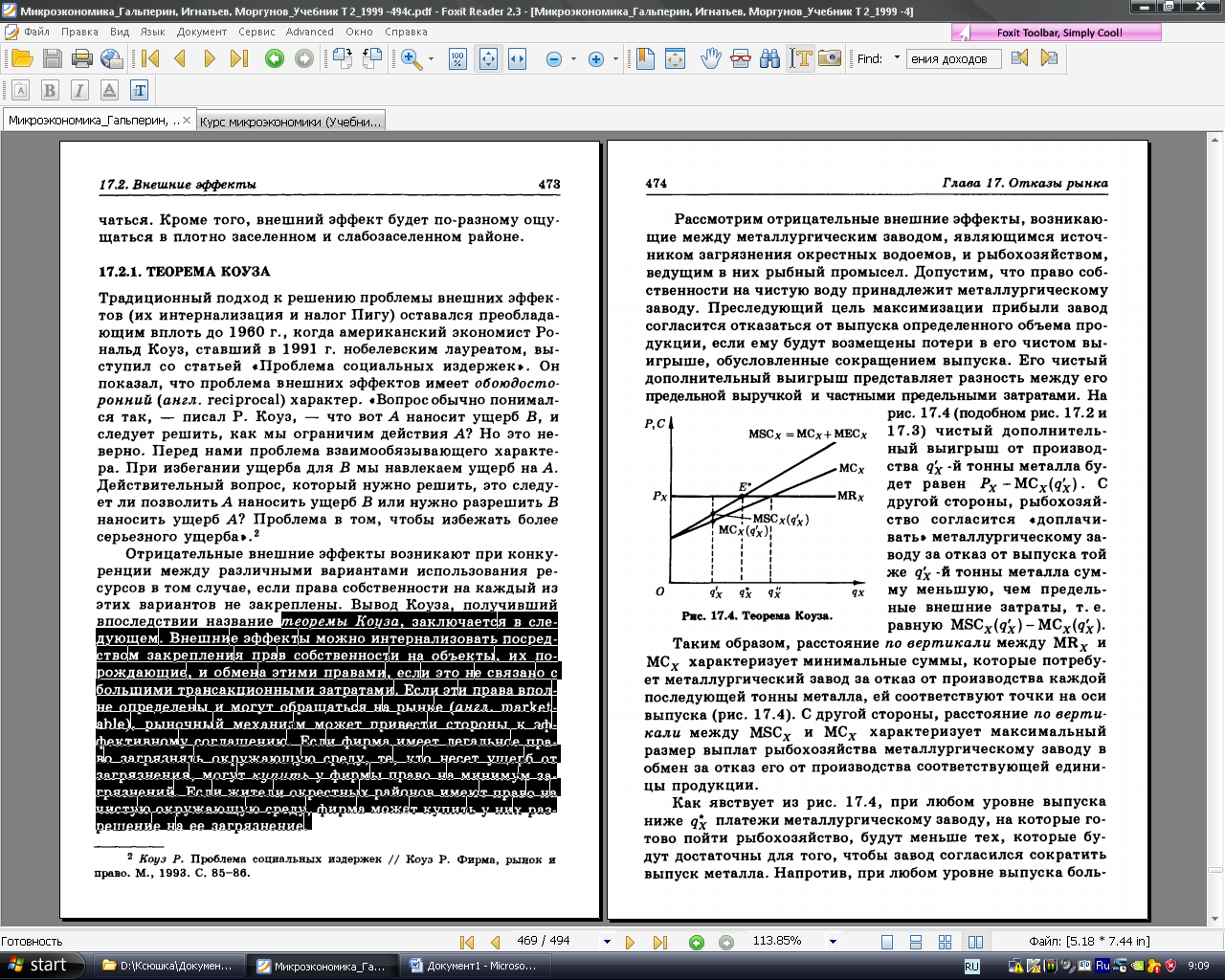Click the page number field 469 / 494
The height and width of the screenshot is (980, 1225).
pos(555,941)
